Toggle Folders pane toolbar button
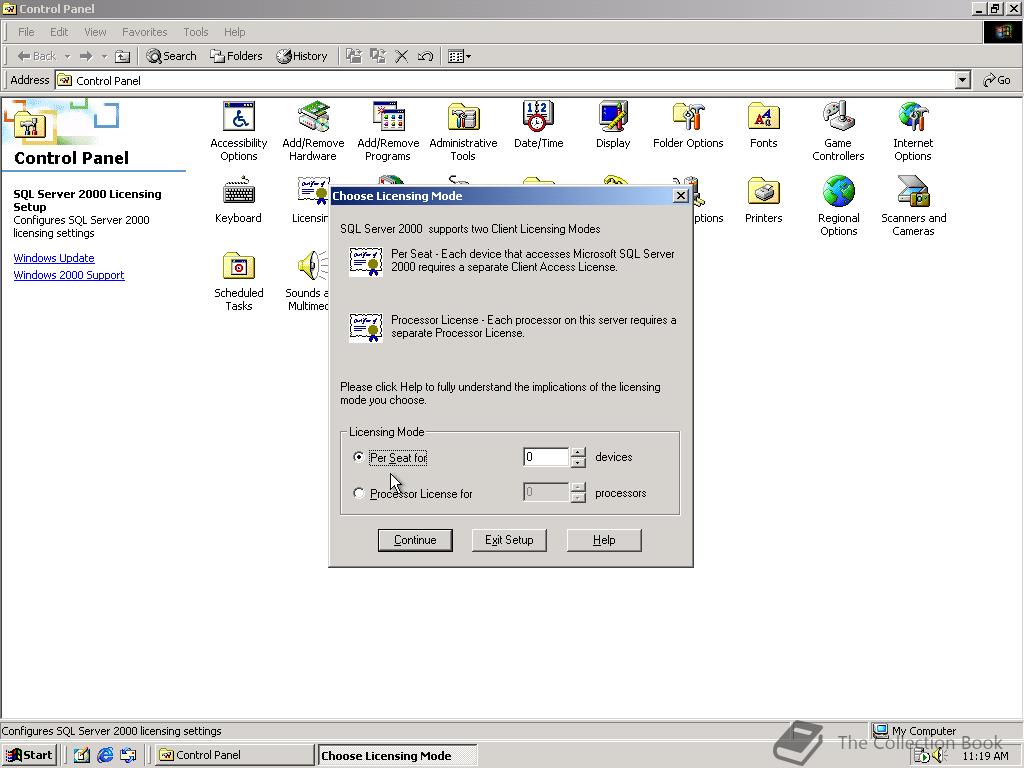Viewport: 1024px width, 768px height. pyautogui.click(x=236, y=56)
